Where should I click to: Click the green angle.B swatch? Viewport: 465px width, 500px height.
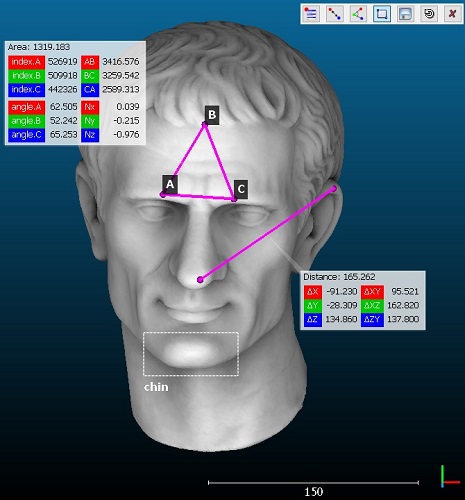click(26, 121)
